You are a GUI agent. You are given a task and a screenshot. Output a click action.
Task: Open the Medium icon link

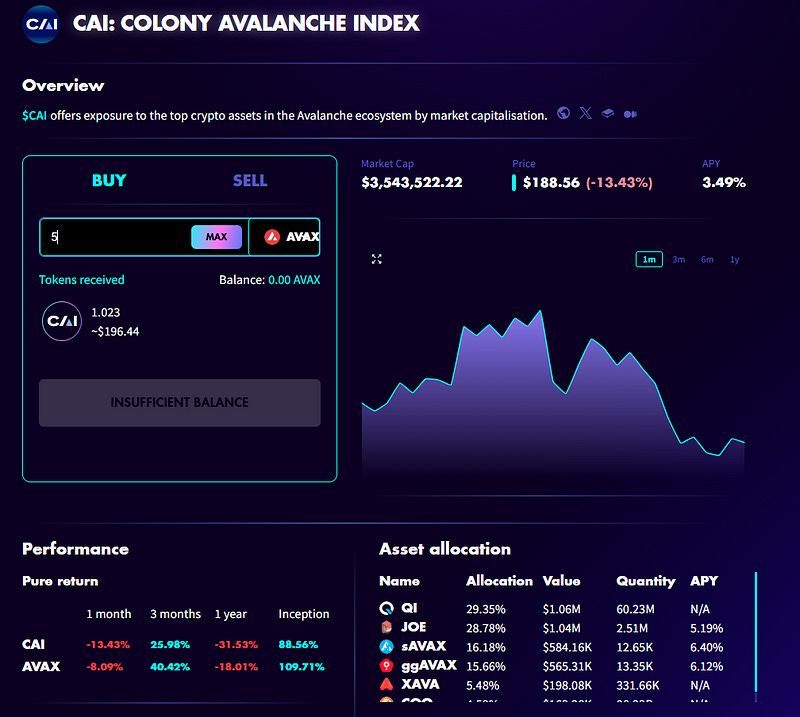tap(630, 114)
